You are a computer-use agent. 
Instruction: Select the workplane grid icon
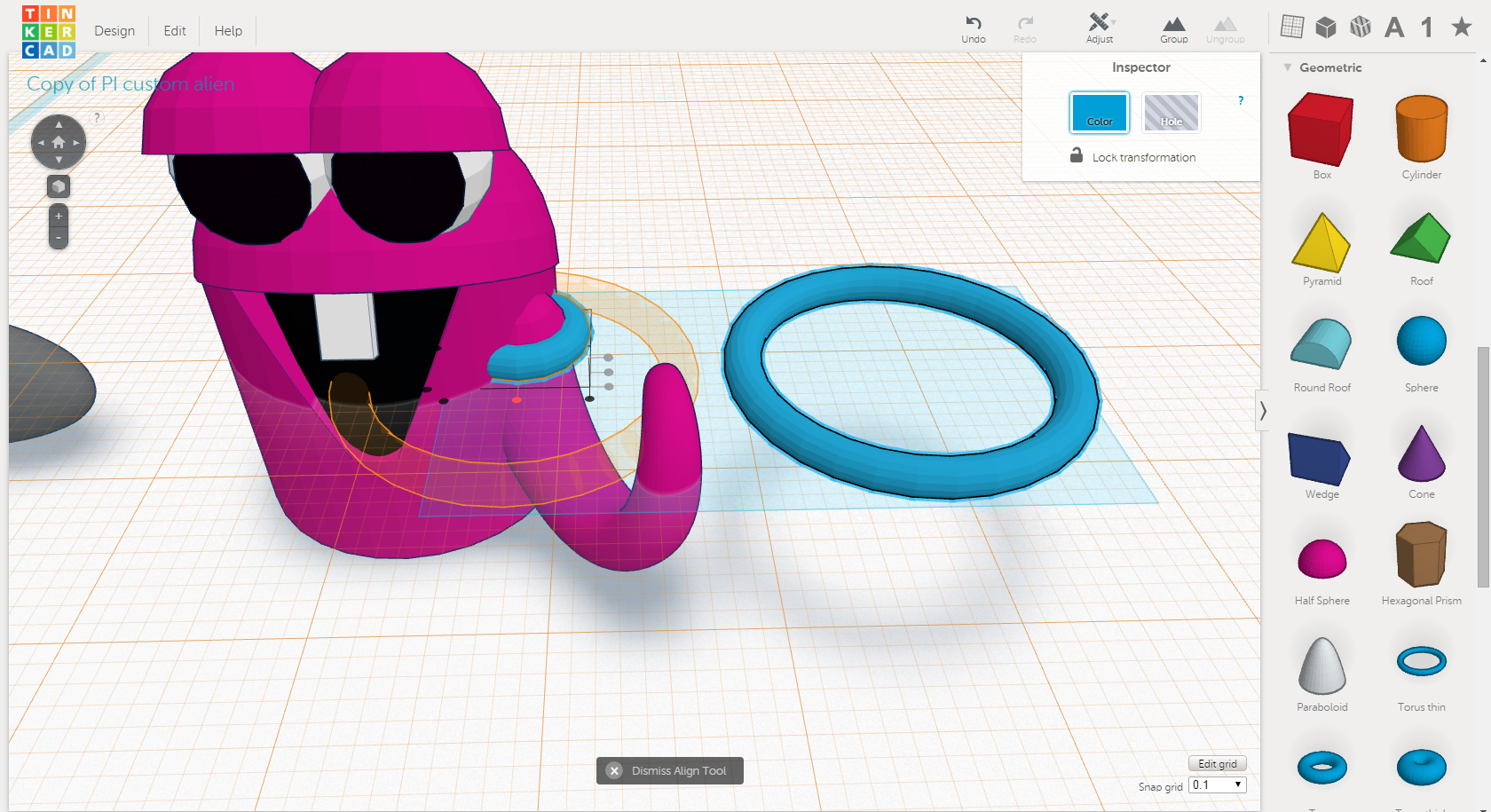(x=1292, y=27)
